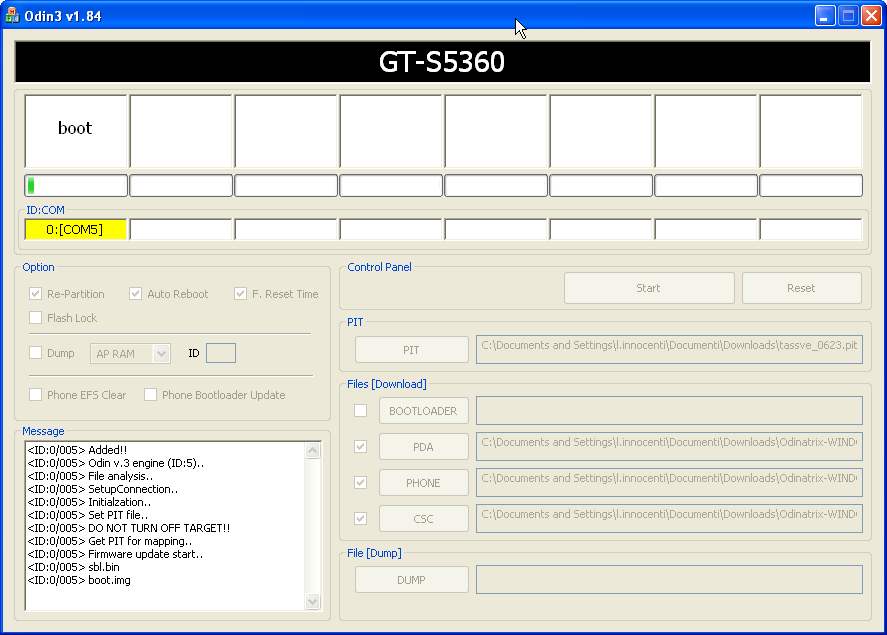Disable F. Reset Time
Screen dimensions: 887x635
pos(240,294)
